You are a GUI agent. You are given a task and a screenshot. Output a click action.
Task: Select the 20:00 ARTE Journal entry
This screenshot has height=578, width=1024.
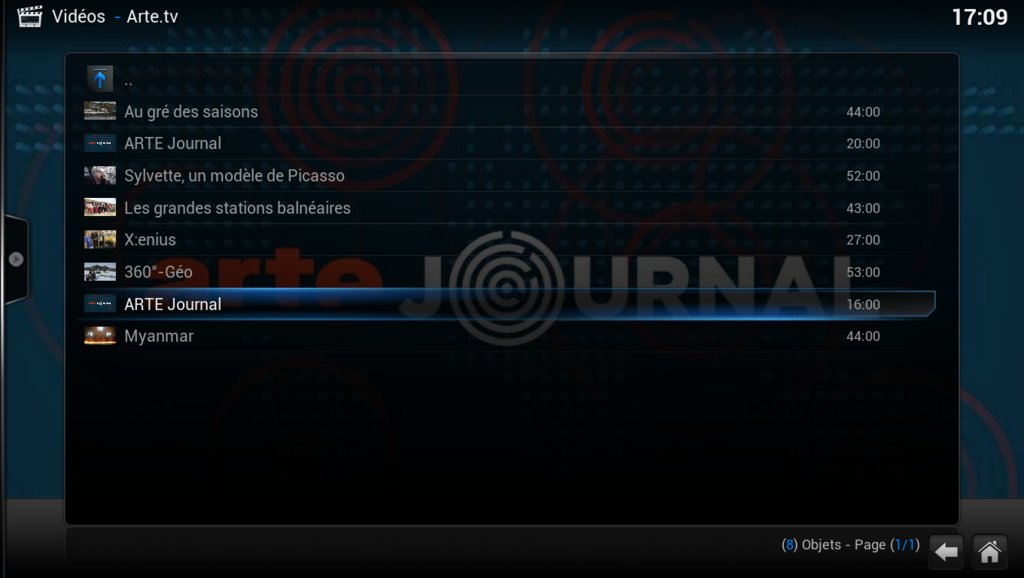509,144
